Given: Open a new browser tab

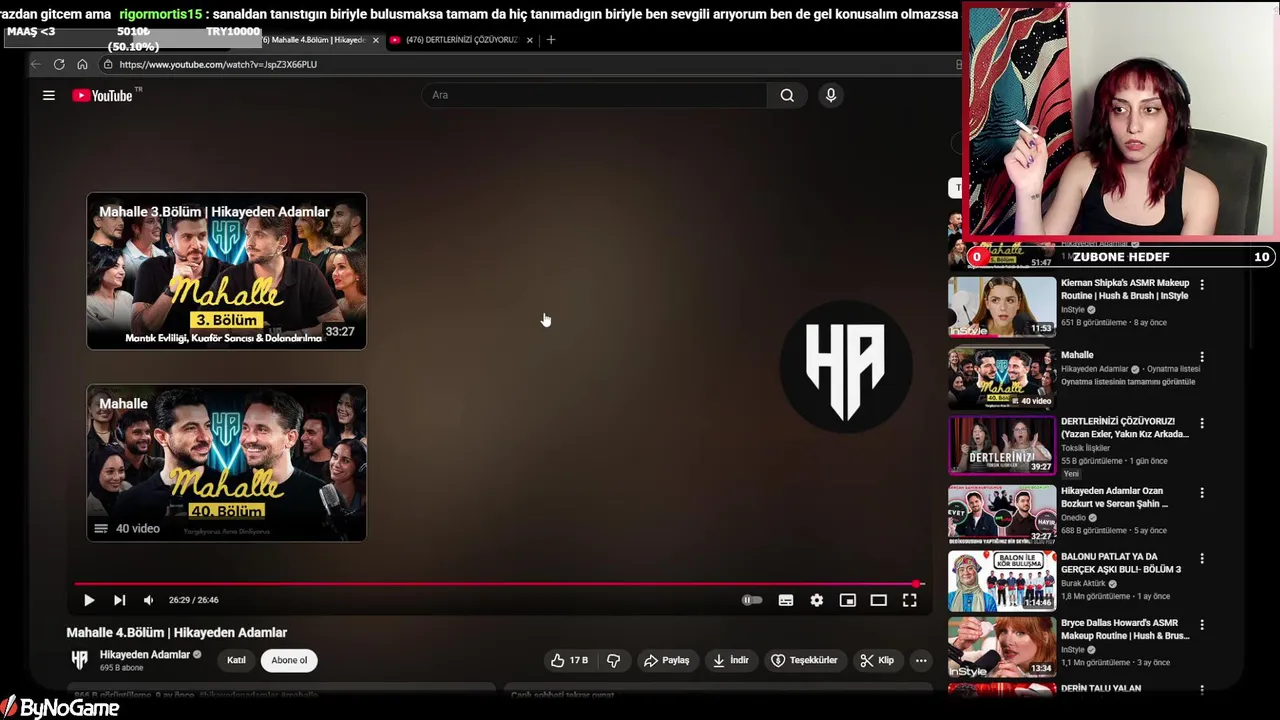Looking at the screenshot, I should click(x=551, y=40).
